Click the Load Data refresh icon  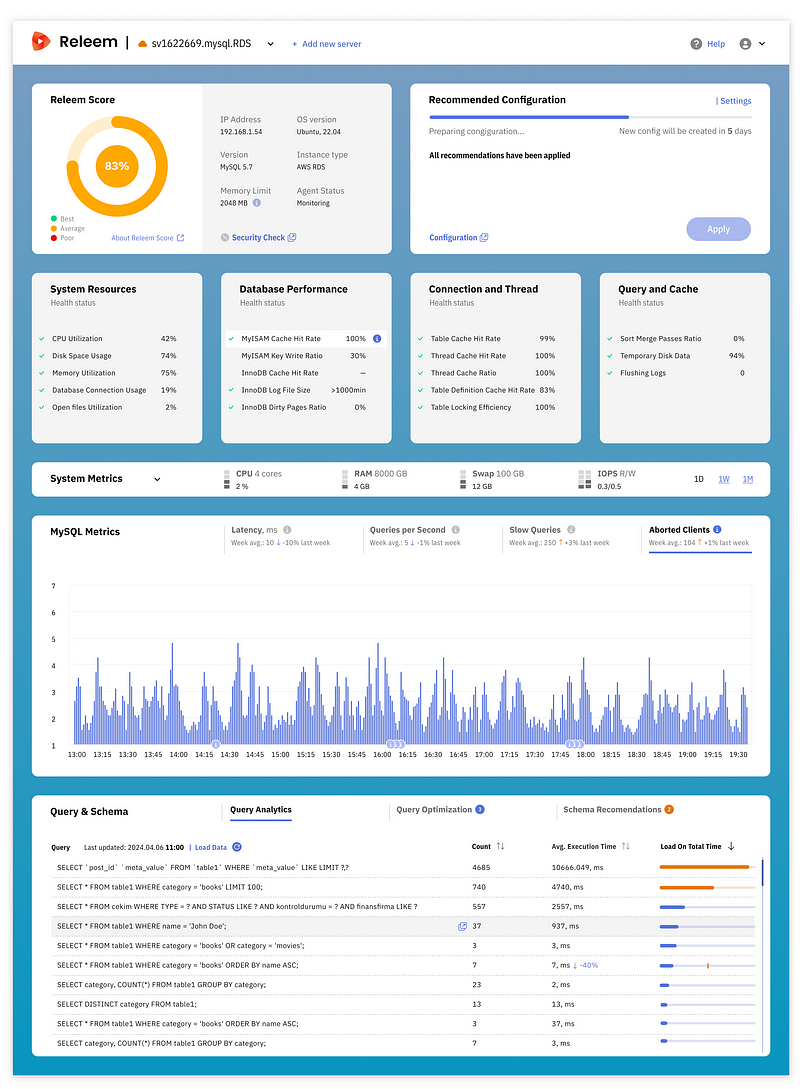[x=237, y=847]
